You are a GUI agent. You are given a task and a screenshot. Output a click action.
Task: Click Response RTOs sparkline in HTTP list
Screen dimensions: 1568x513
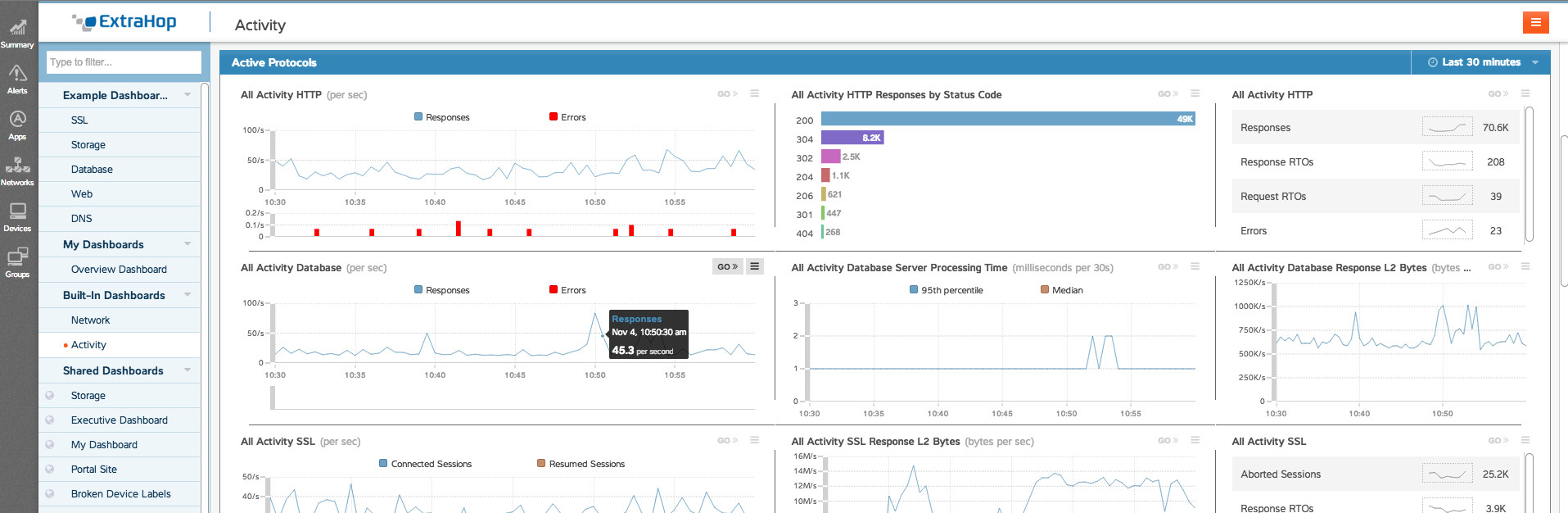[1447, 161]
